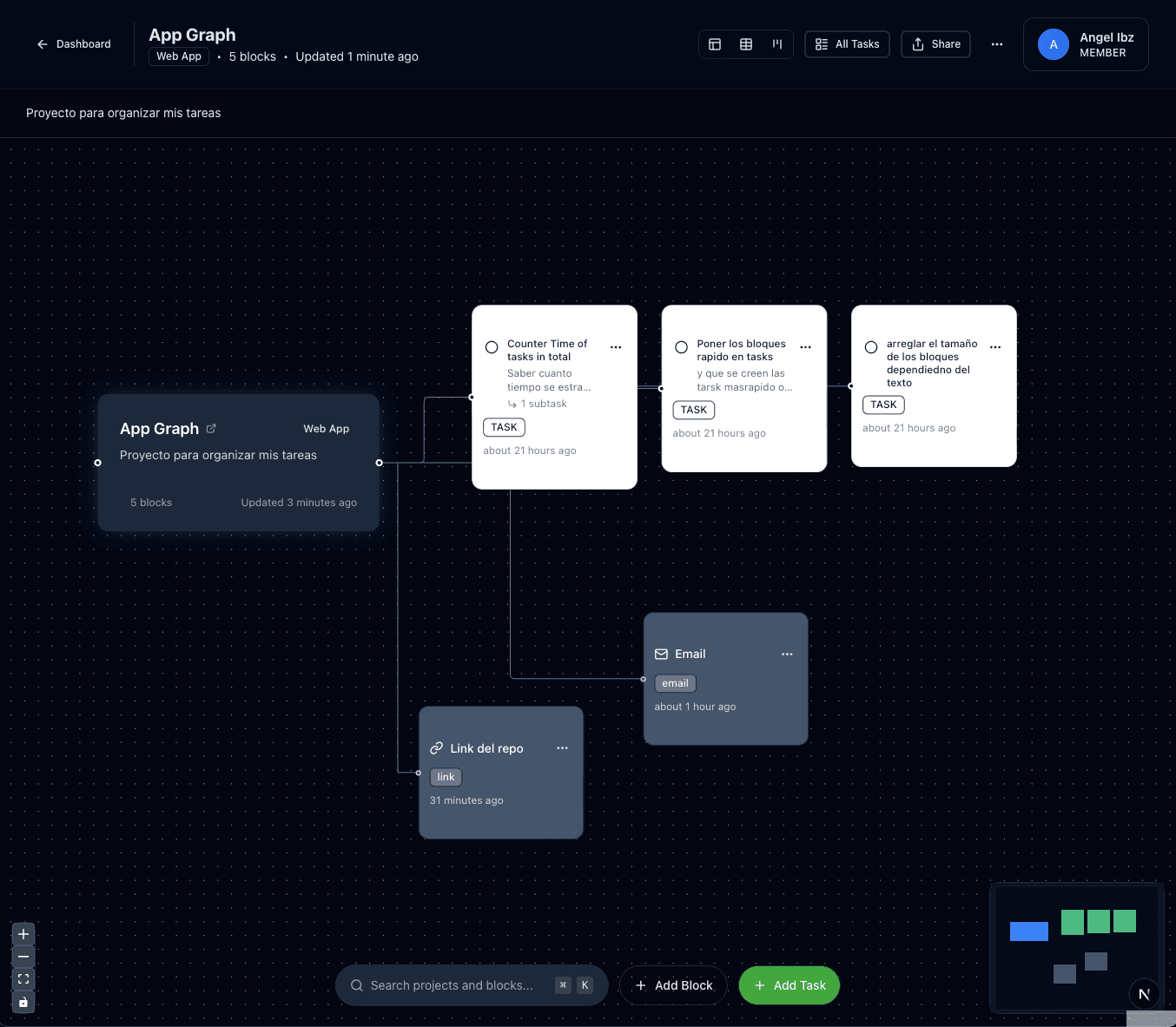
Task: Go back to Dashboard
Action: click(74, 44)
